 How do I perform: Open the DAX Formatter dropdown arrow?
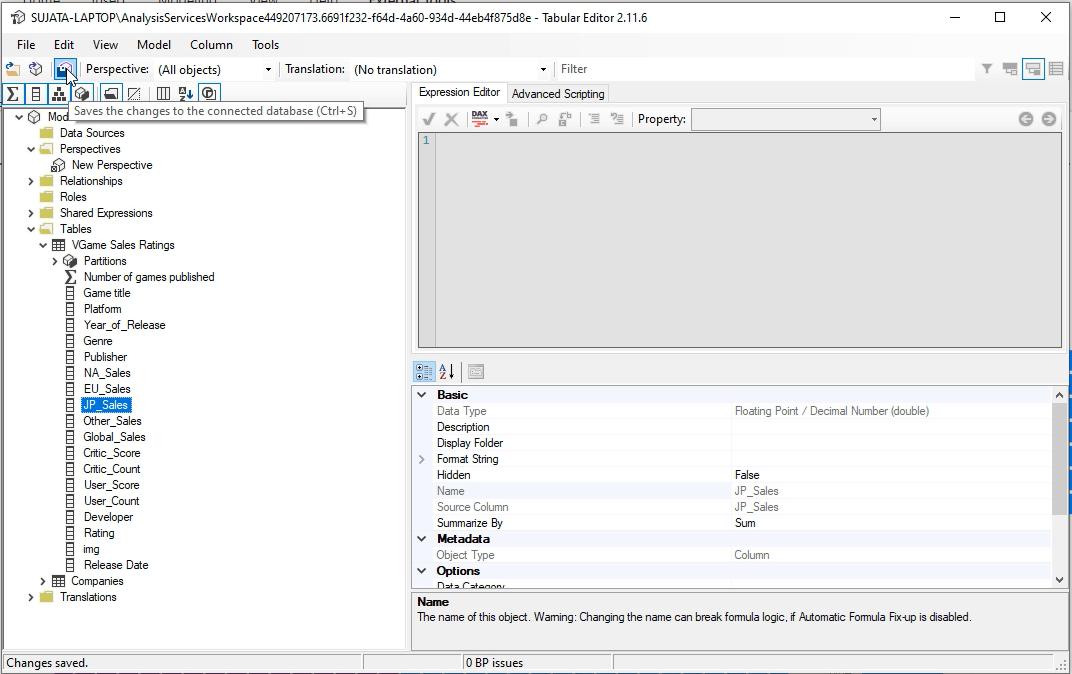496,120
